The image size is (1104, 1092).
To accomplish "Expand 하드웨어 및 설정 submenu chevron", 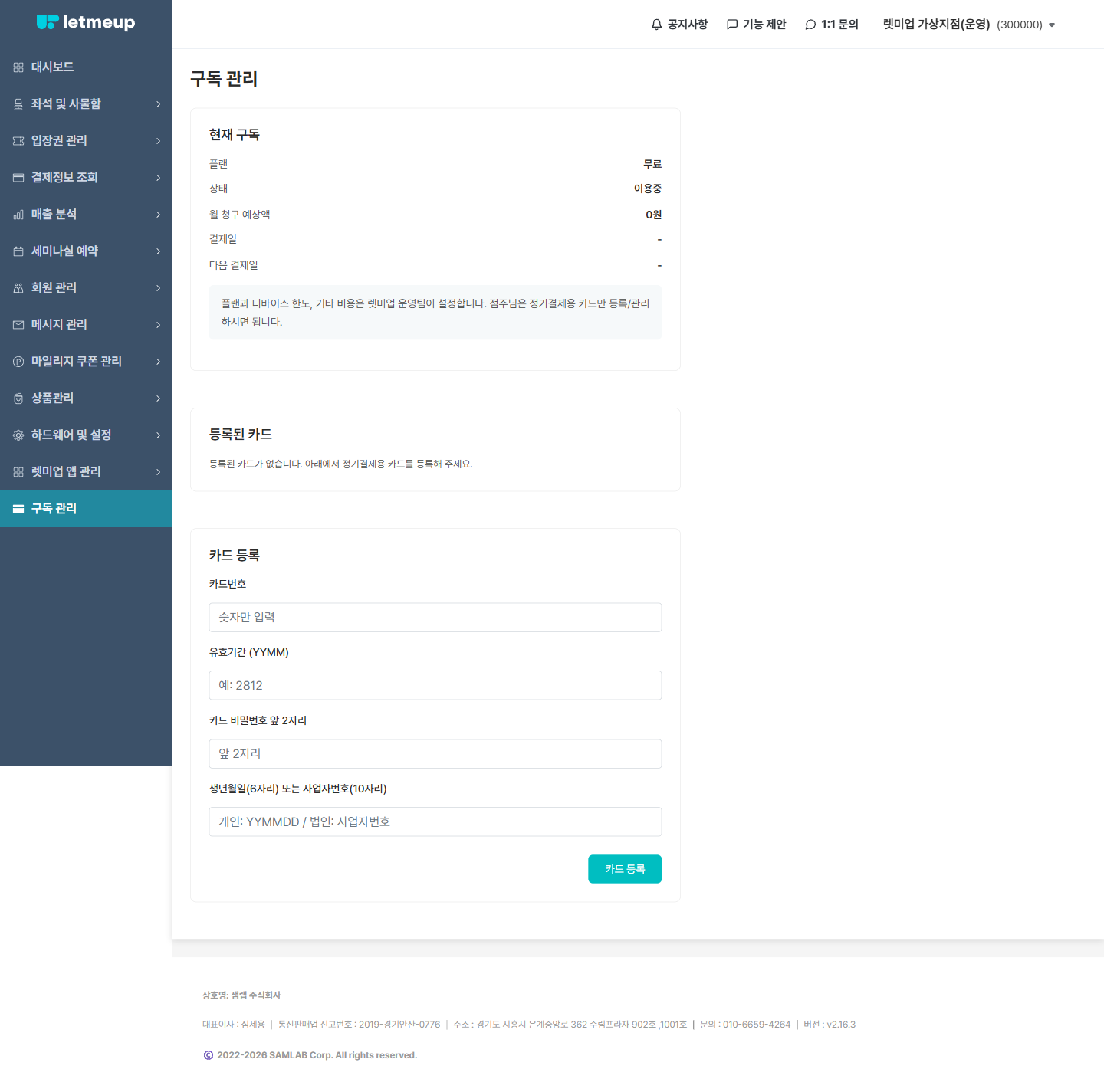I will click(x=159, y=435).
